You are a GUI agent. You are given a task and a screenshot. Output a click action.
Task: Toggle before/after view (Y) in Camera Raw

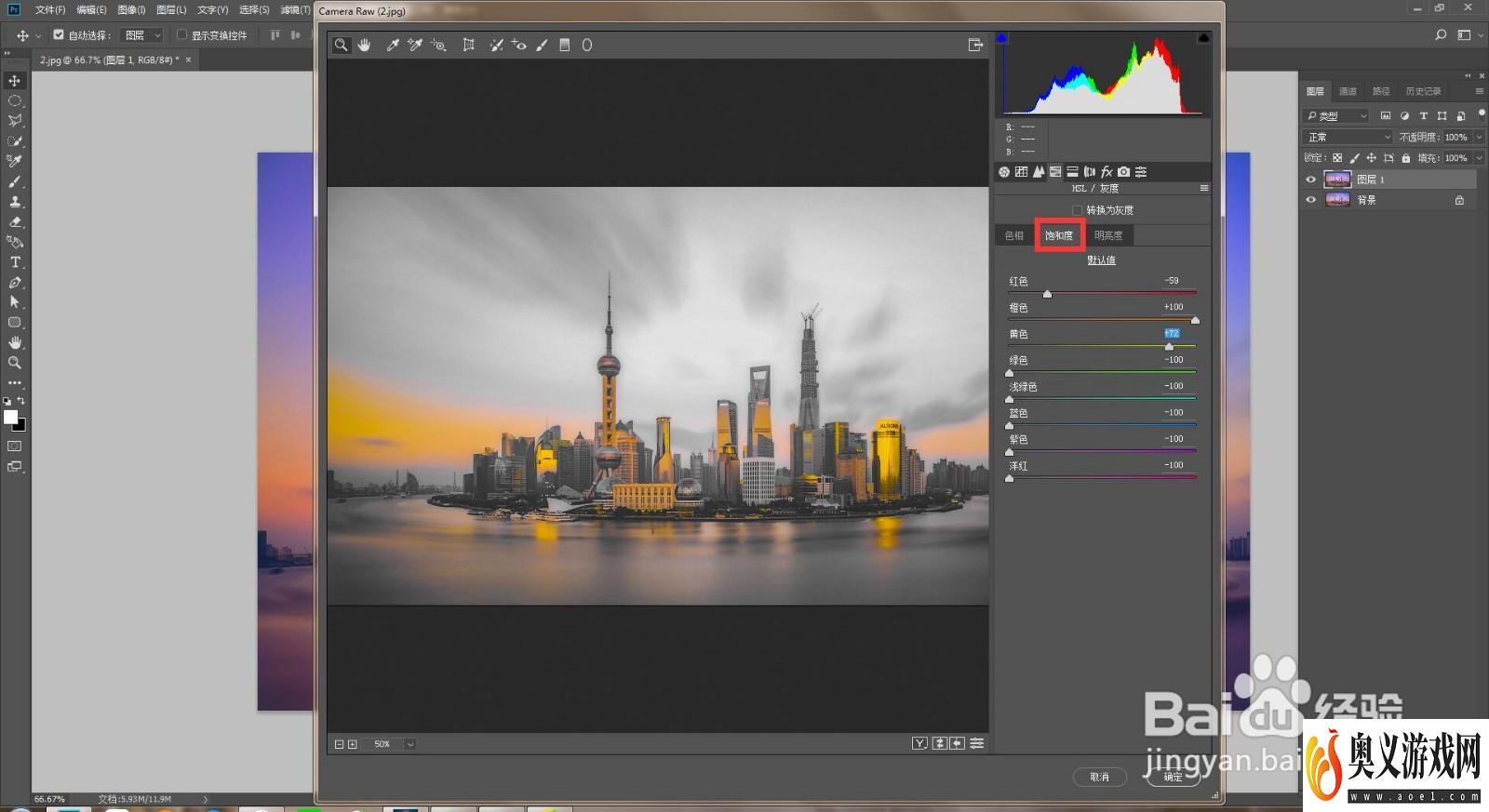(919, 743)
